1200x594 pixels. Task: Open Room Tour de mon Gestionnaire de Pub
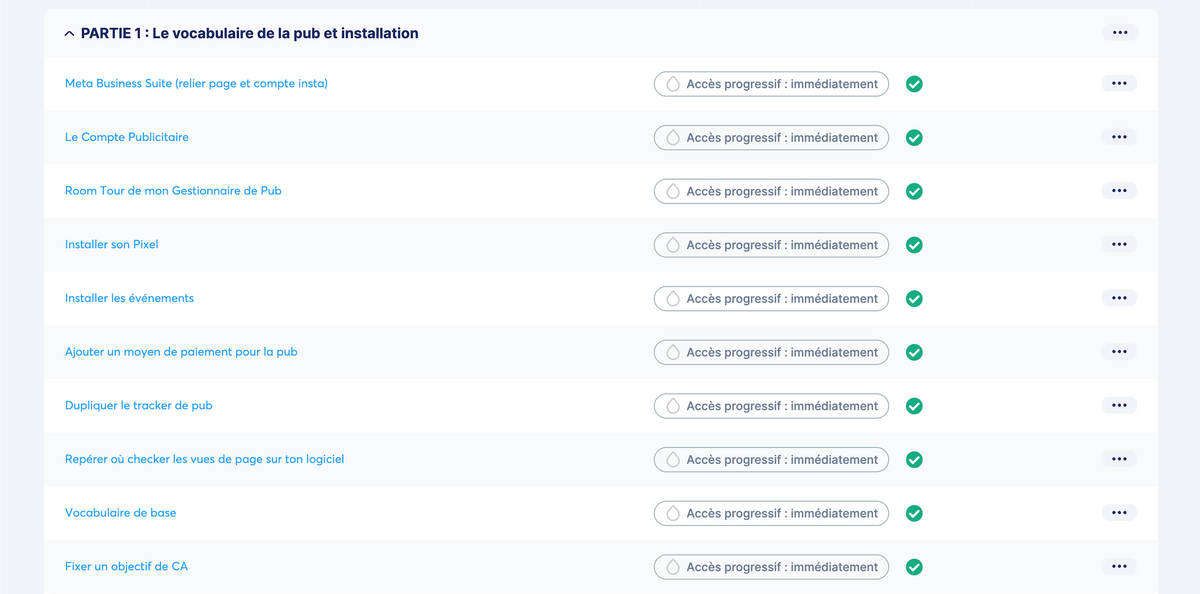[x=173, y=191]
